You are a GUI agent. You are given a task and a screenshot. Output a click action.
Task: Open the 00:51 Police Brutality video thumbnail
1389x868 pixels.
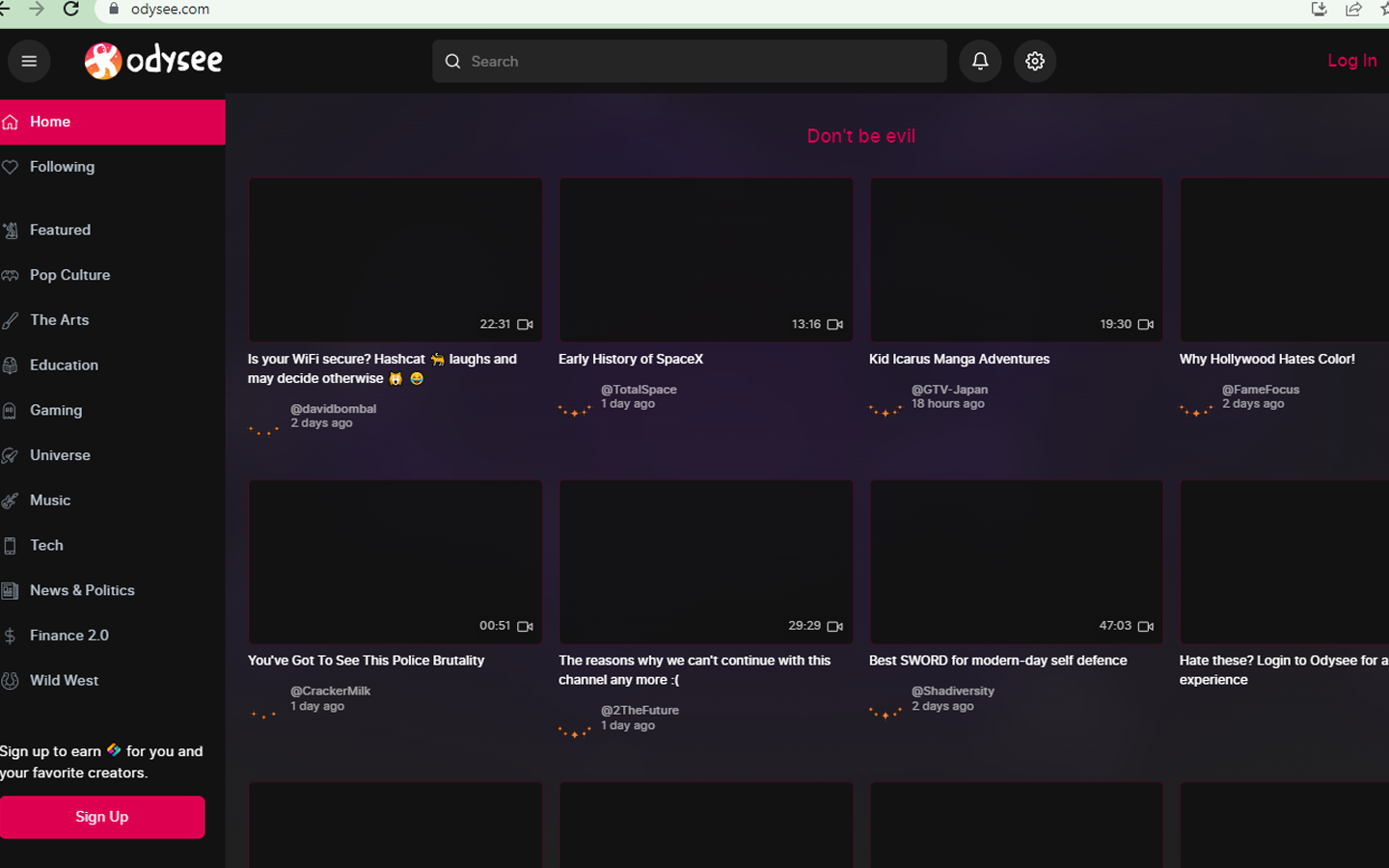point(395,561)
